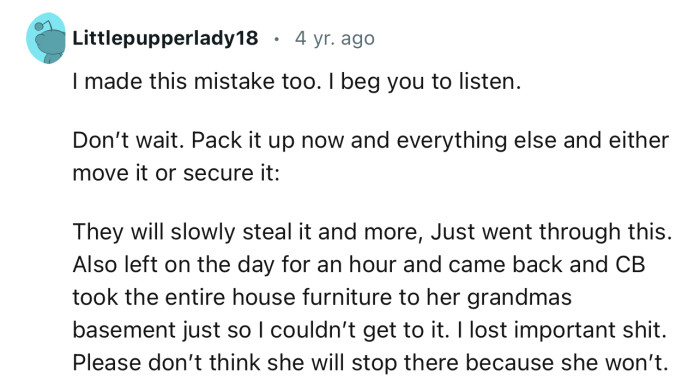Image resolution: width=700 pixels, height=385 pixels.
Task: Click the 'Pack it up now' phrase
Action: pos(268,141)
